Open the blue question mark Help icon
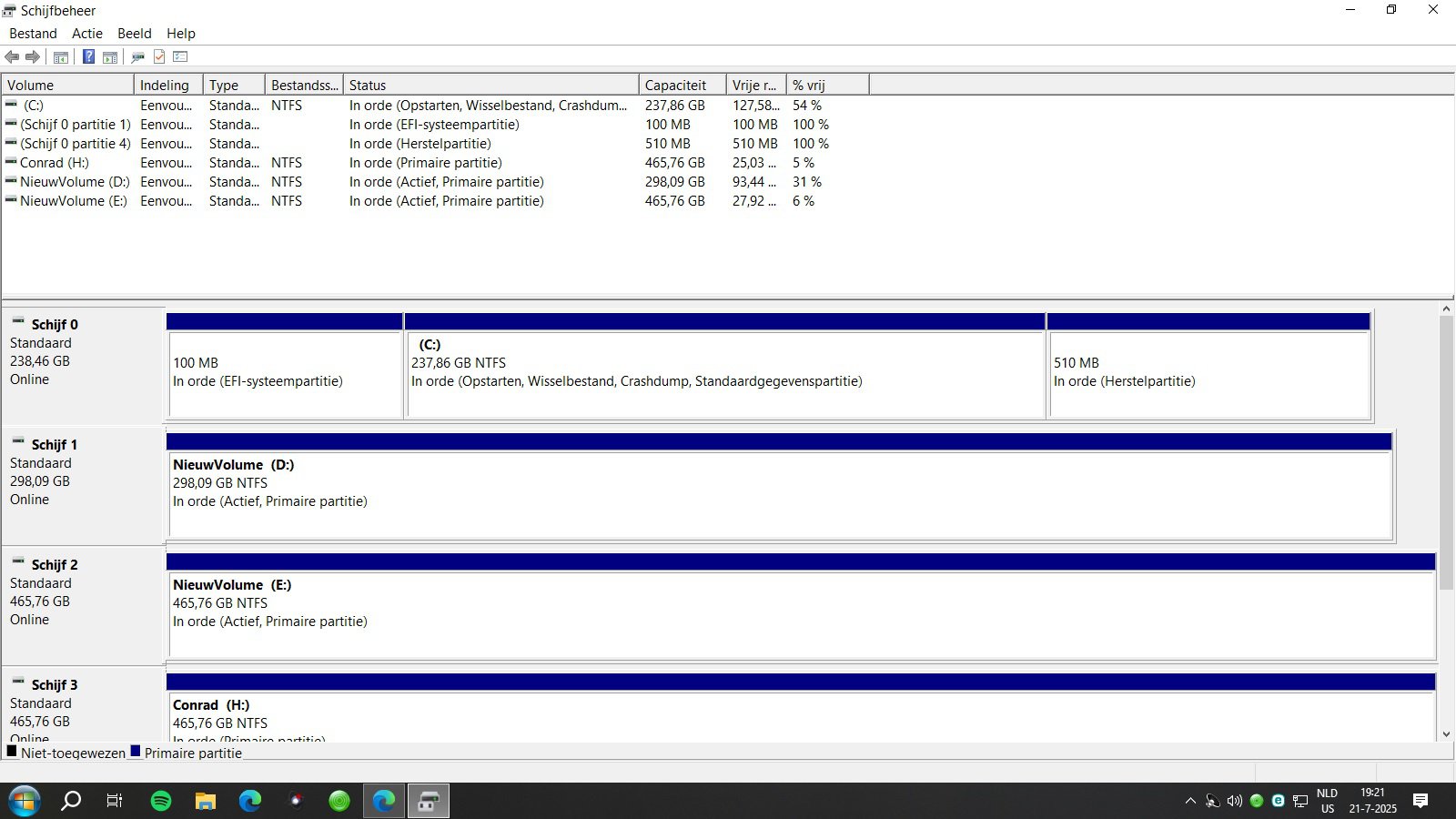Screen dimensions: 1456x819 88,57
